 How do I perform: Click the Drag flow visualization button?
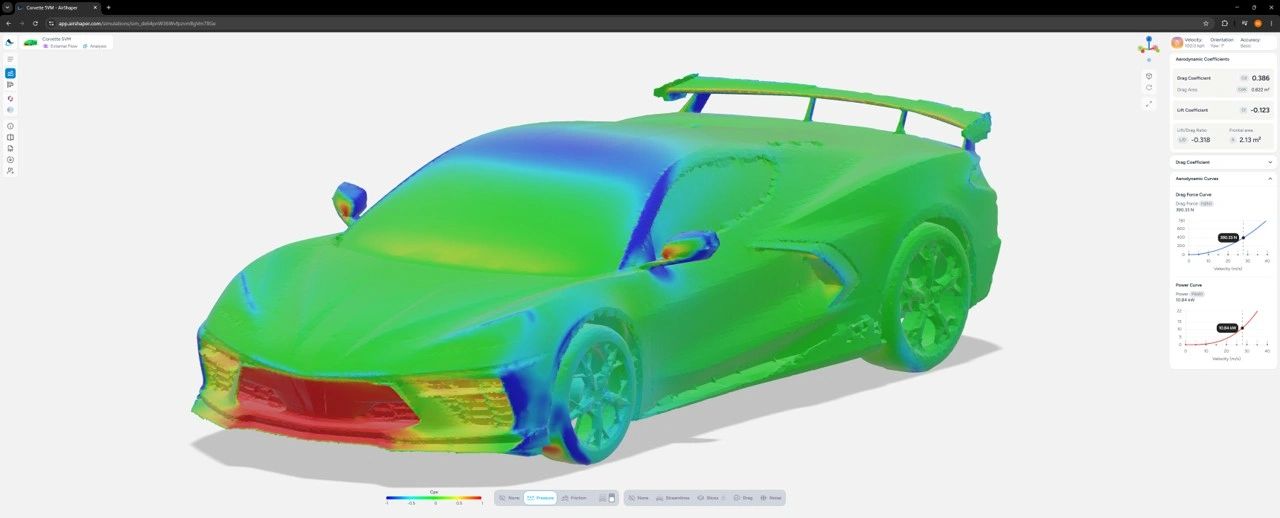point(743,498)
